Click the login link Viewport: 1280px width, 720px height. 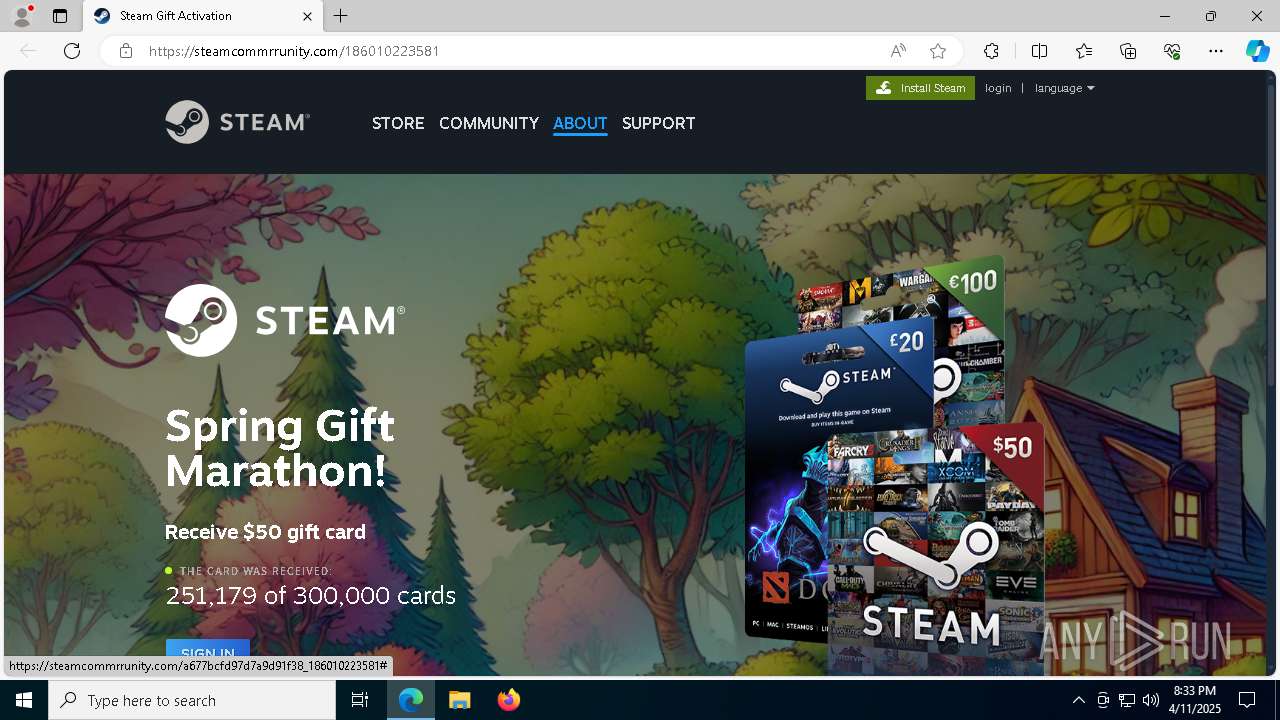click(x=998, y=88)
